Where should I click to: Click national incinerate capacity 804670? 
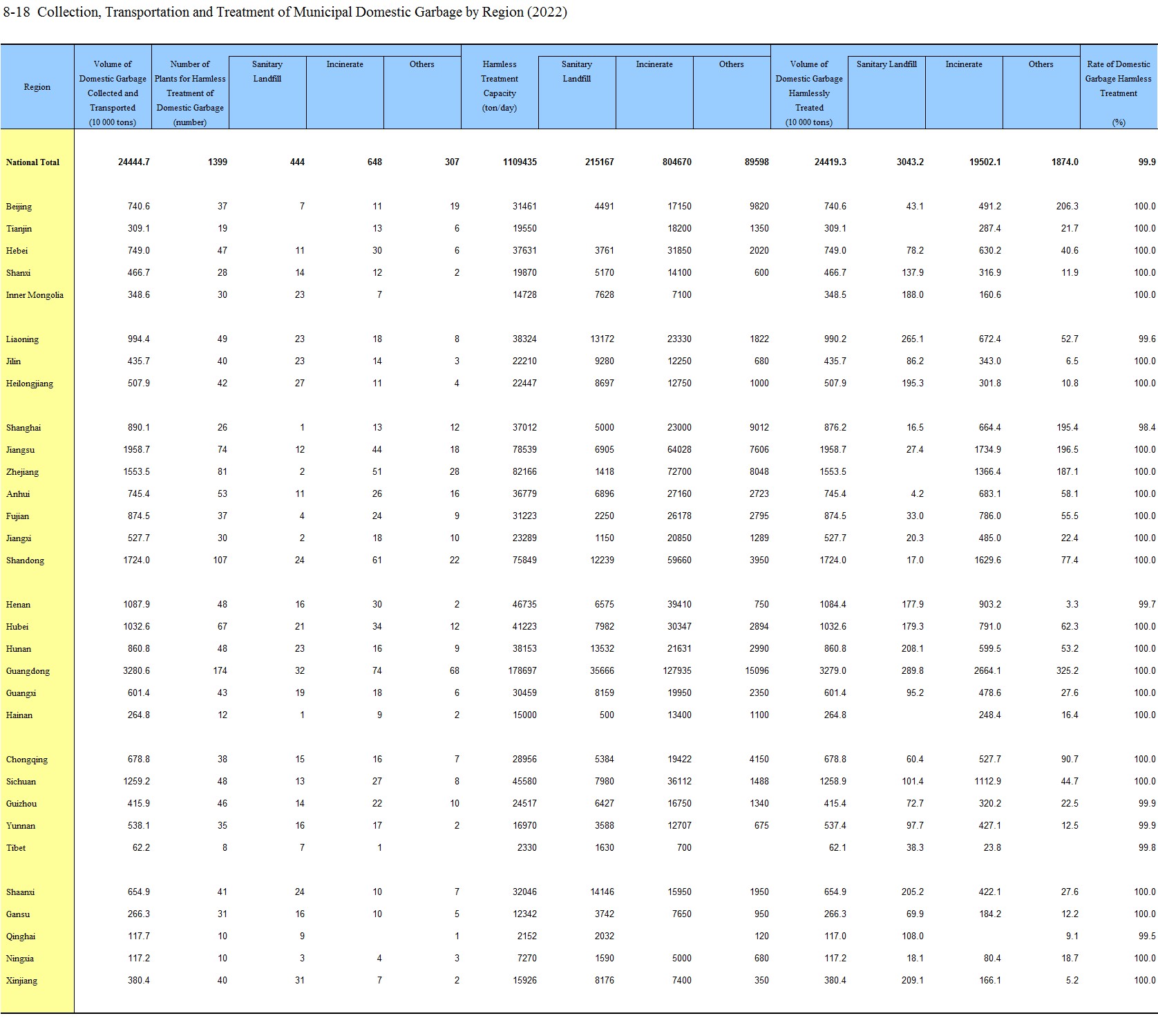point(676,162)
